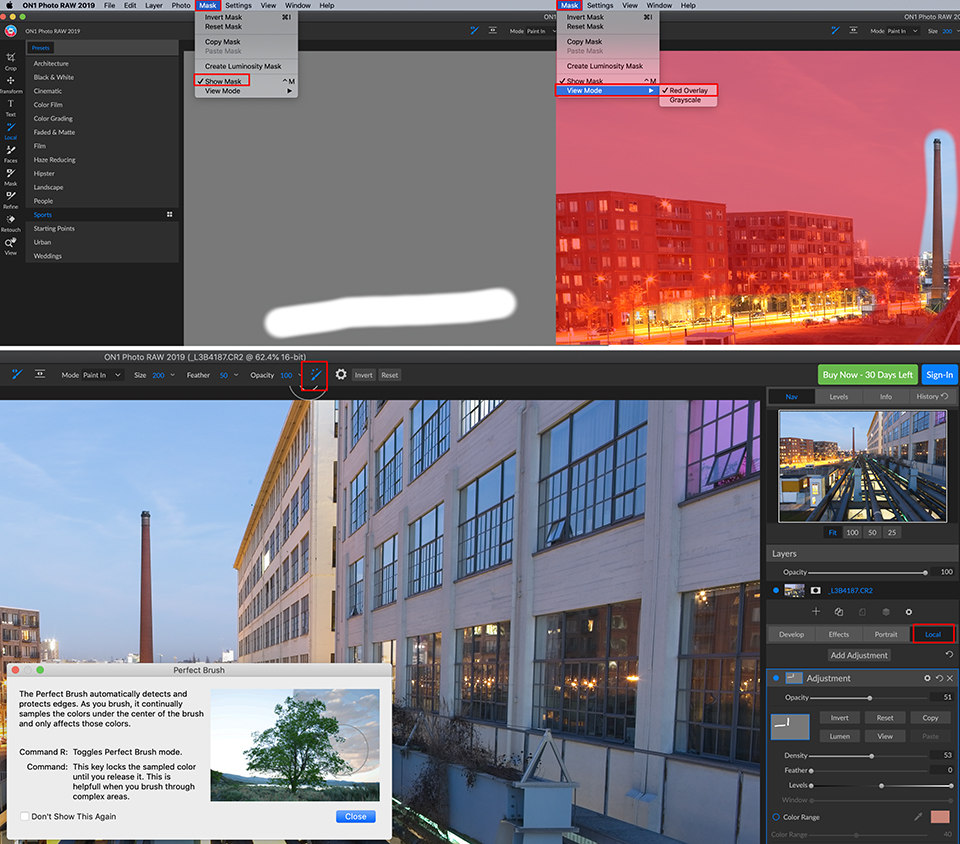This screenshot has width=960, height=844.
Task: Select the Adjustable Gradient icon in bottom toolbar
Action: pyautogui.click(x=40, y=374)
